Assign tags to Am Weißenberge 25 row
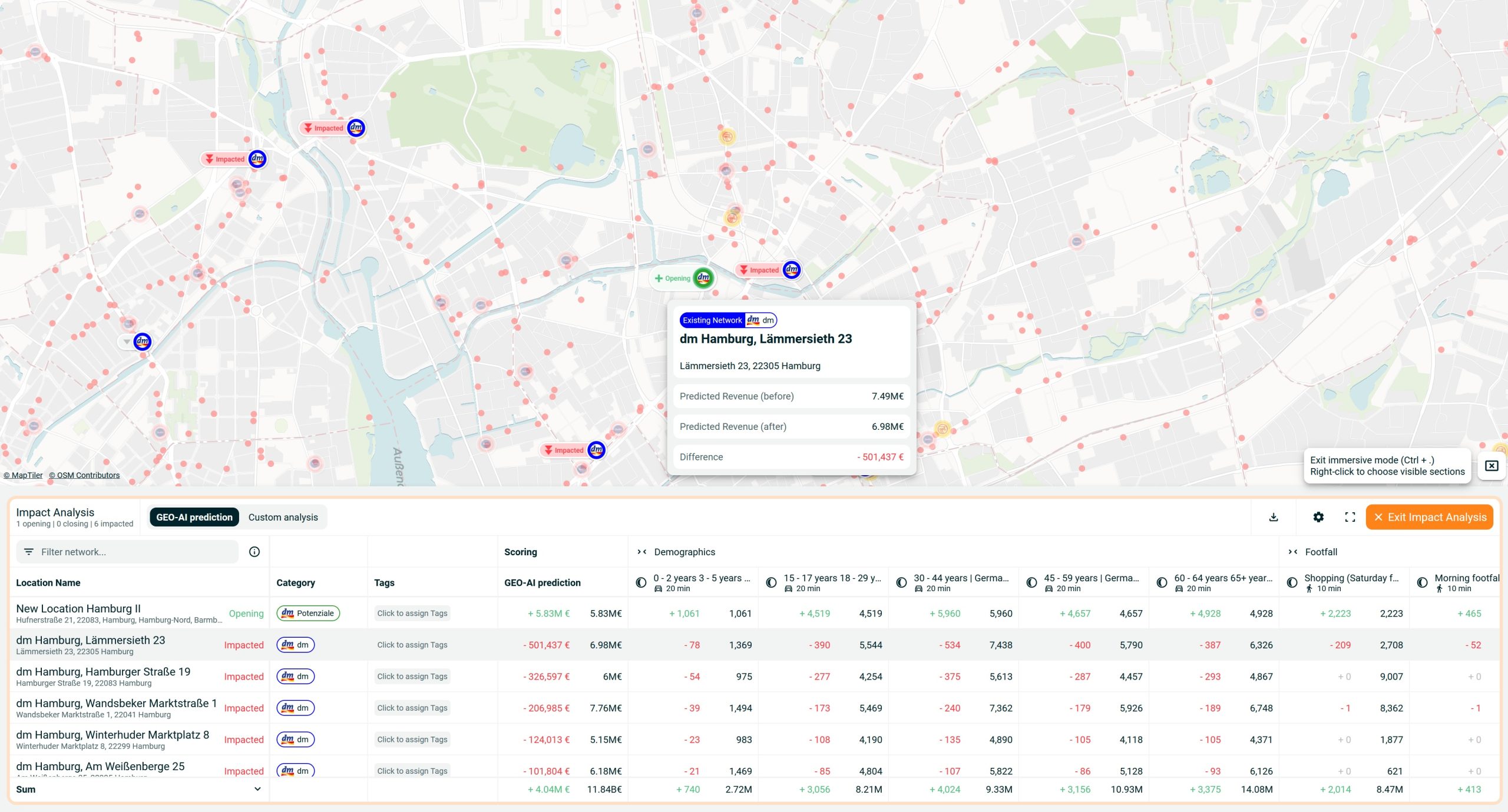 click(412, 770)
